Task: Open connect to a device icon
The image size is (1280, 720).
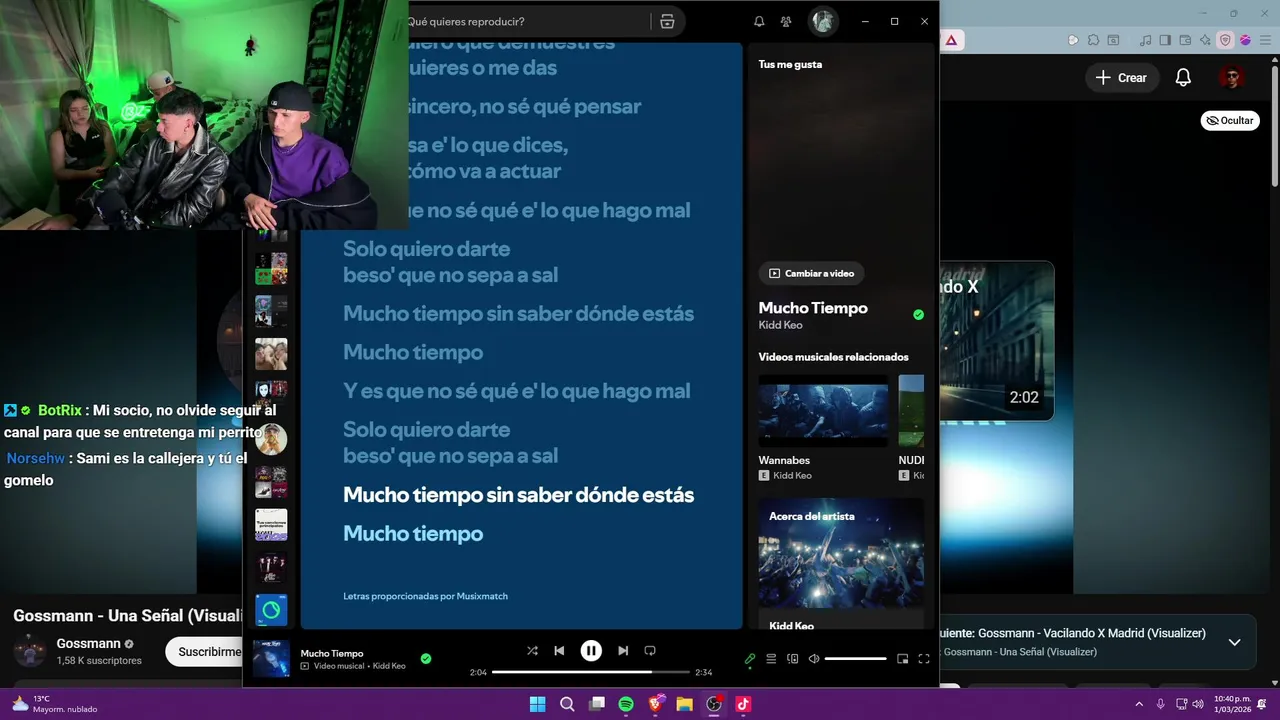Action: (793, 659)
